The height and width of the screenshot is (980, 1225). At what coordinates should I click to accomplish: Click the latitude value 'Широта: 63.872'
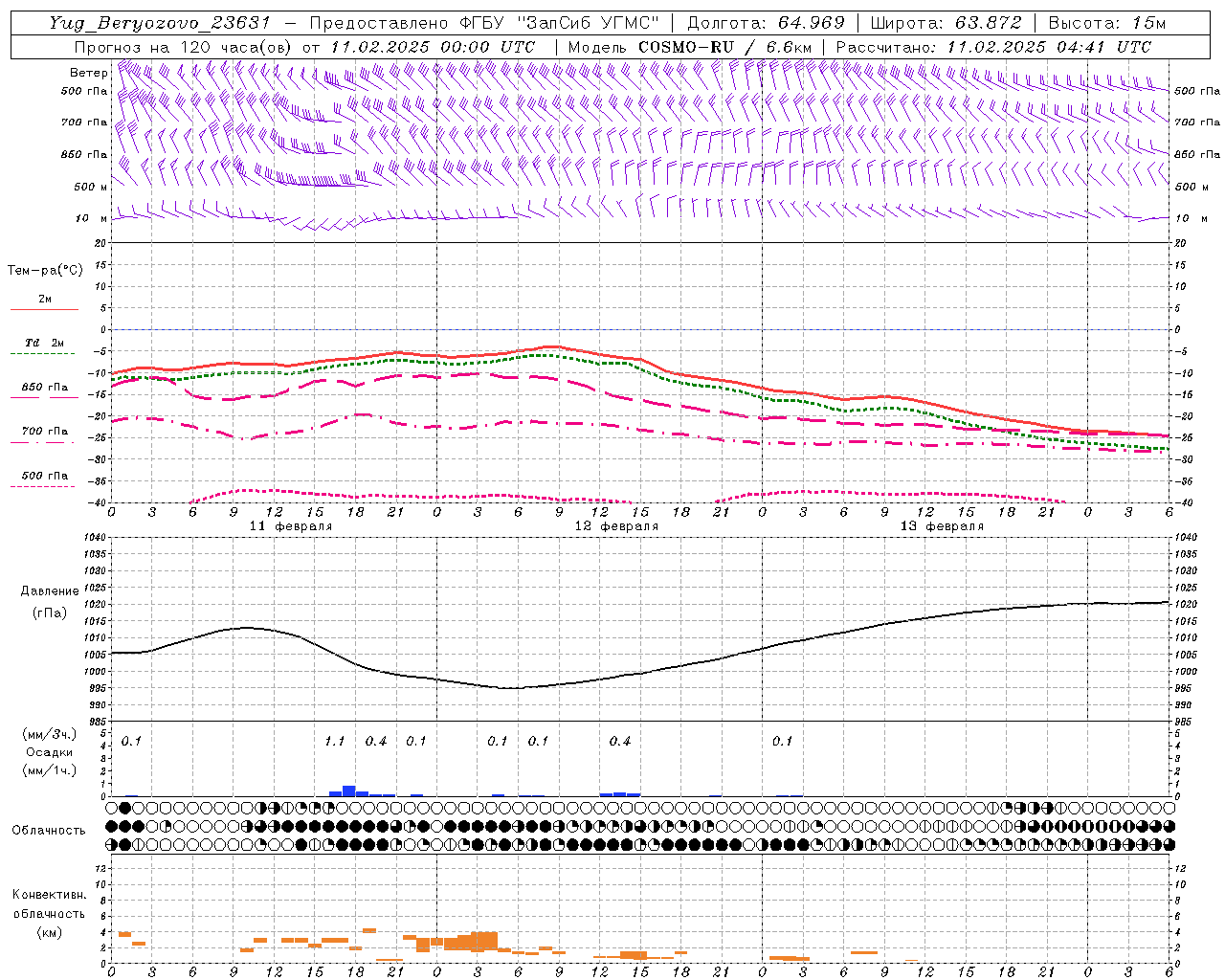(x=947, y=23)
